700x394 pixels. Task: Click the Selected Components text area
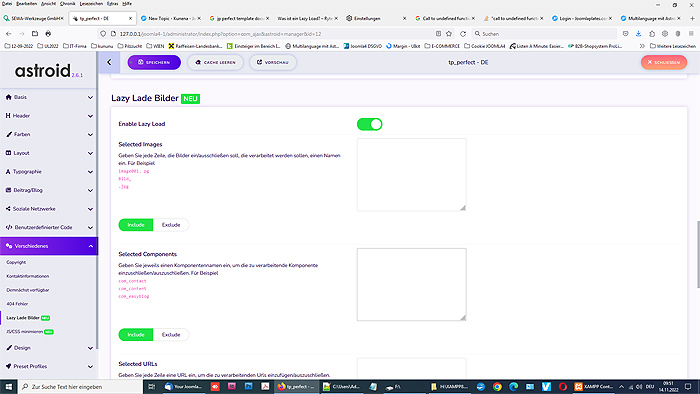[412, 284]
